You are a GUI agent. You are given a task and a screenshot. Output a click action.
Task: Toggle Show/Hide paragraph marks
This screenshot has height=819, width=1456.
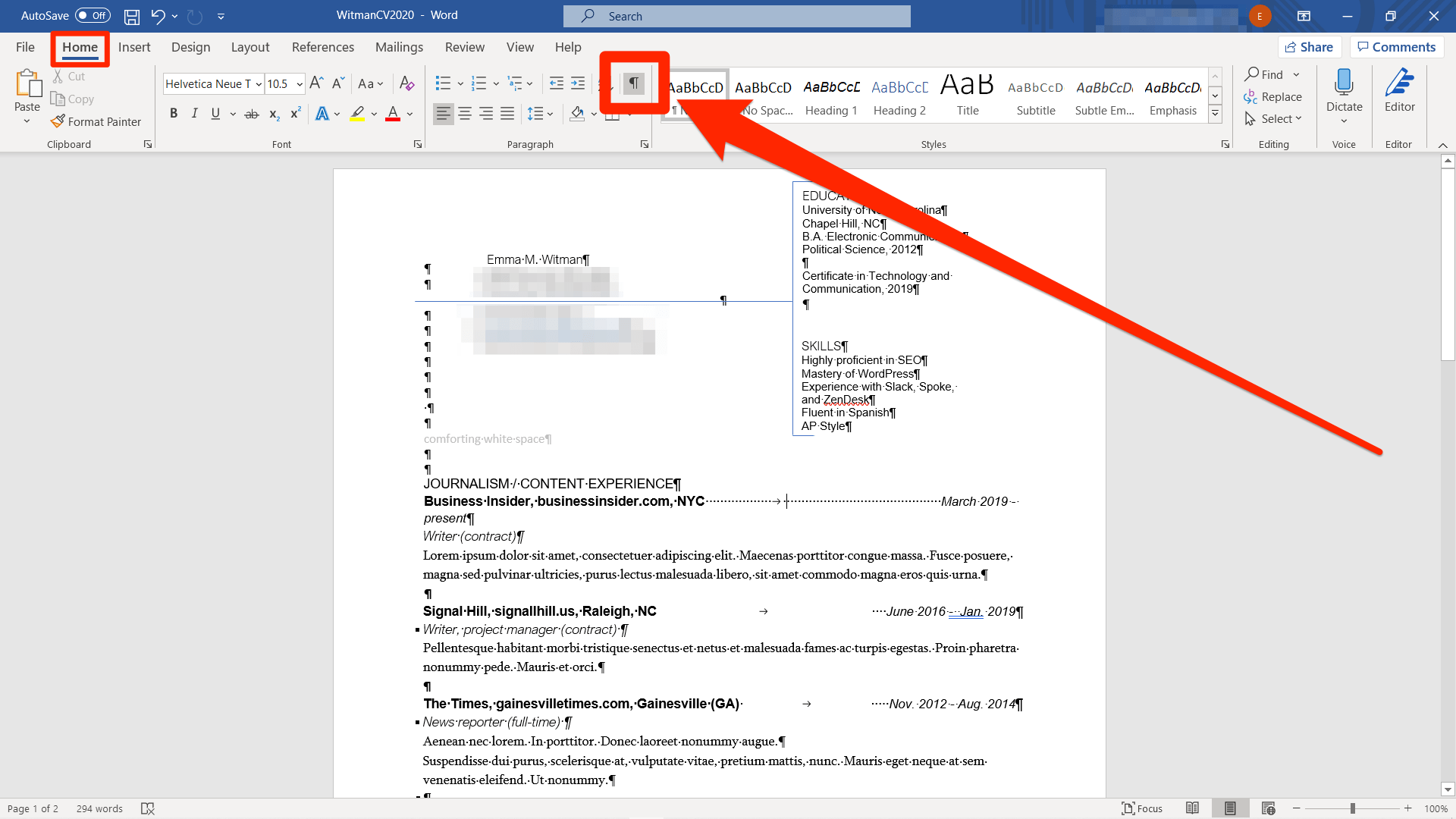pyautogui.click(x=634, y=83)
